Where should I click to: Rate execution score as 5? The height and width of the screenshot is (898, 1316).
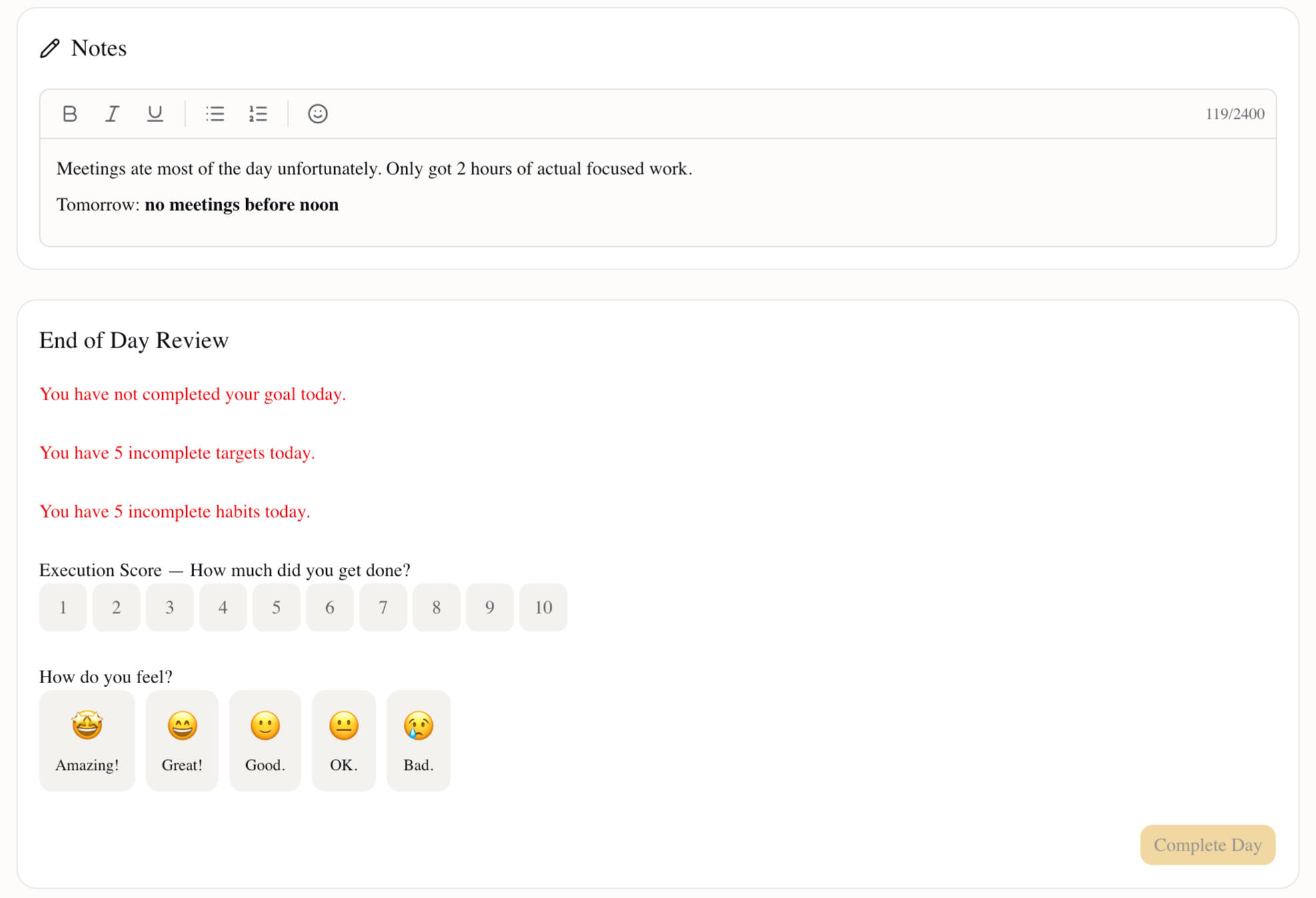pos(276,607)
